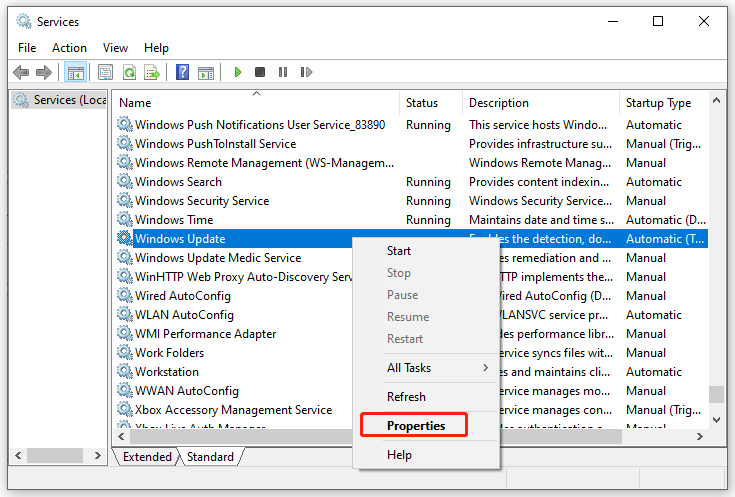Select Services (Local) tree node
The image size is (735, 497).
(60, 100)
